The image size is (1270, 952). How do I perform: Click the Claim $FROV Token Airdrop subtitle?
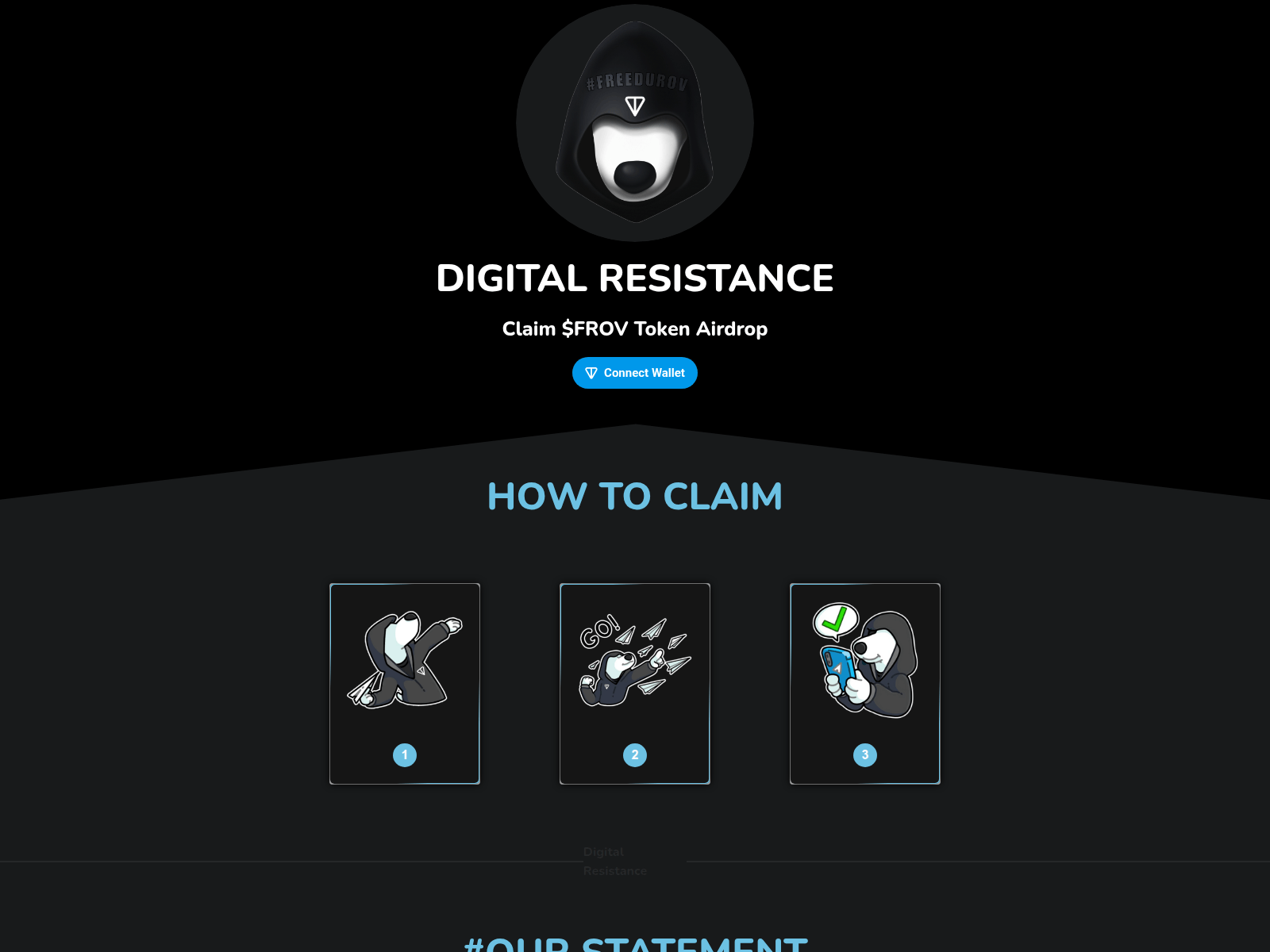[635, 328]
